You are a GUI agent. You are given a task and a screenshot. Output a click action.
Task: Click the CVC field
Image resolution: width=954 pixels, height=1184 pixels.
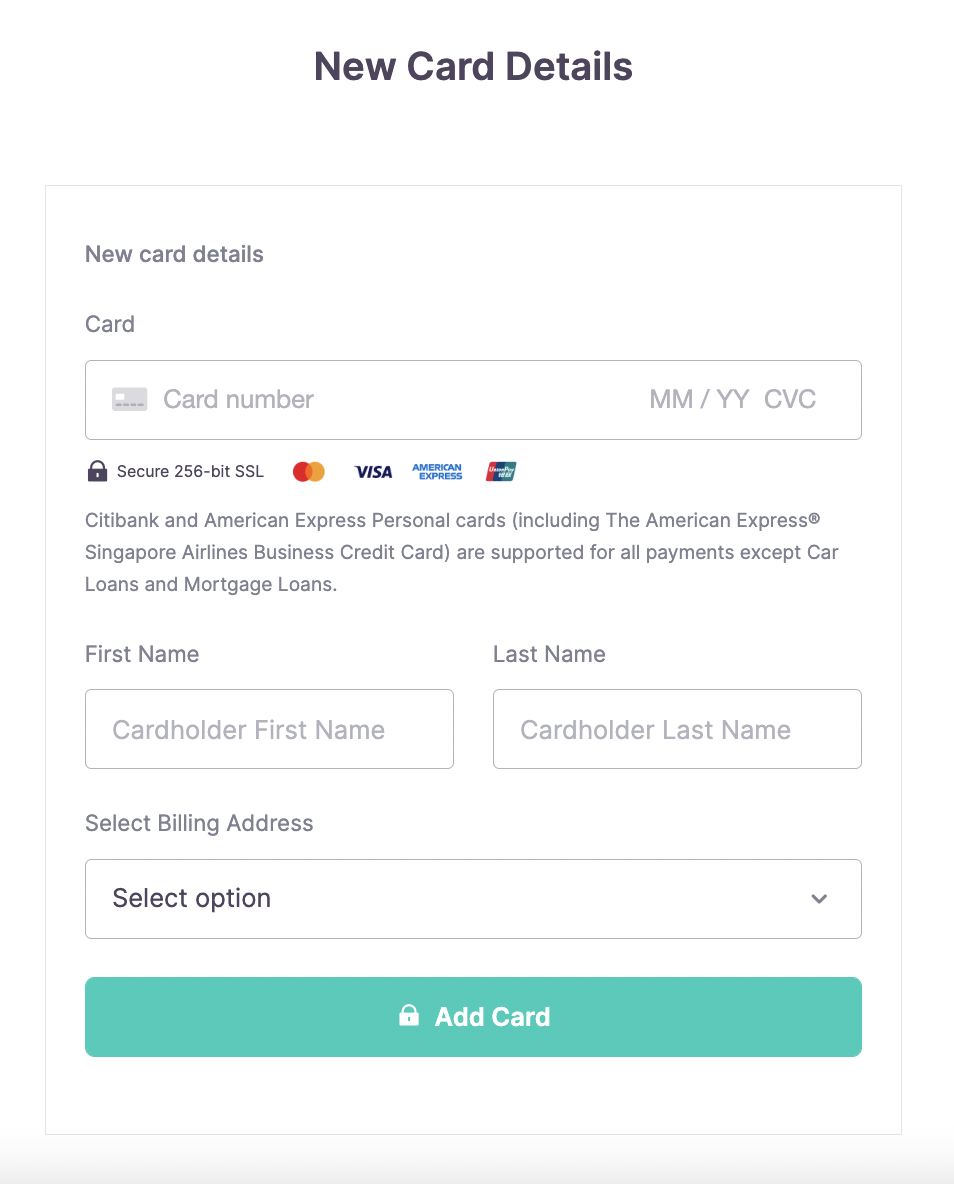point(790,399)
